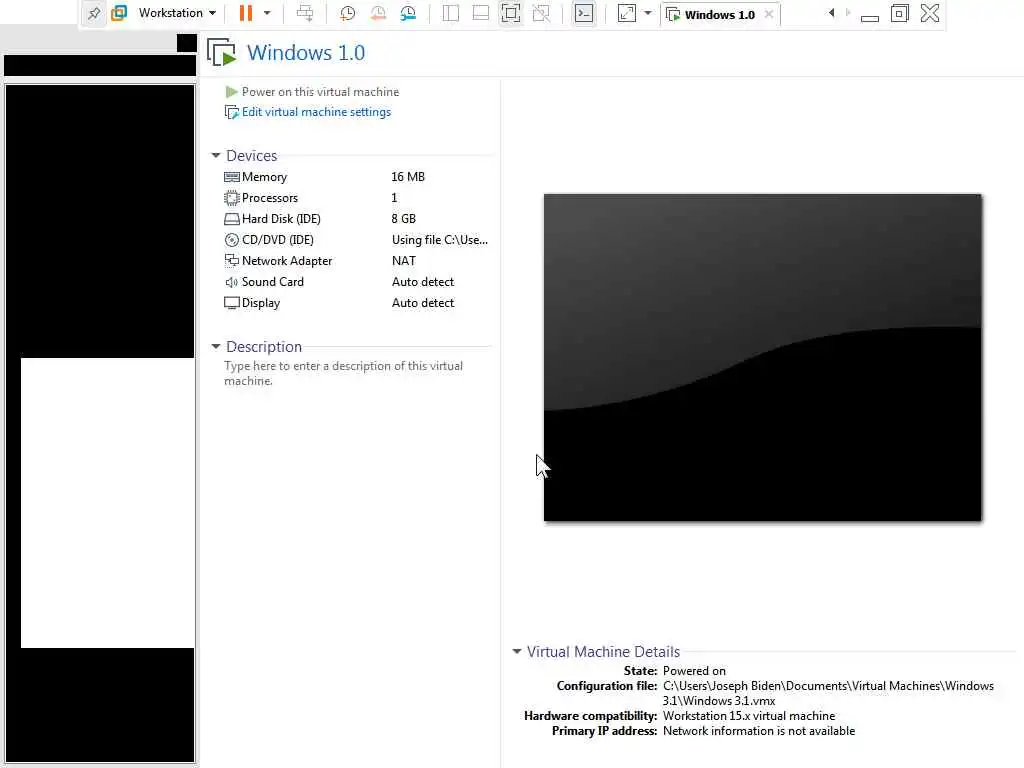Switch to Unity mode
This screenshot has width=1024, height=768.
click(541, 13)
